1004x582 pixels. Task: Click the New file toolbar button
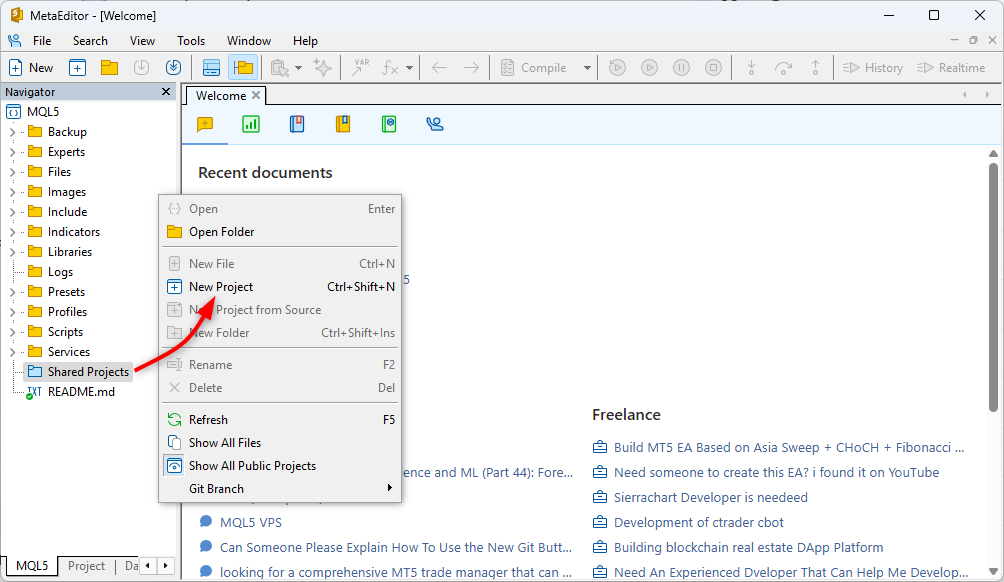(x=31, y=68)
